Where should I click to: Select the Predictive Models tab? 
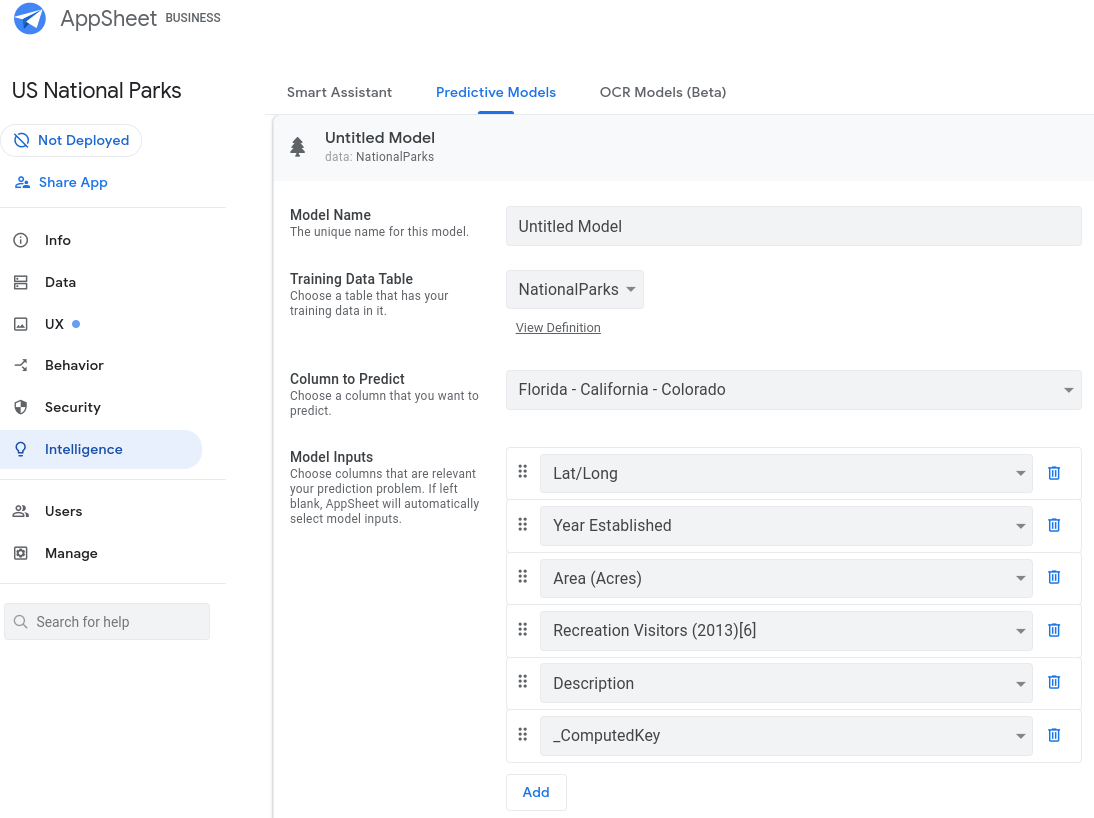click(x=495, y=92)
